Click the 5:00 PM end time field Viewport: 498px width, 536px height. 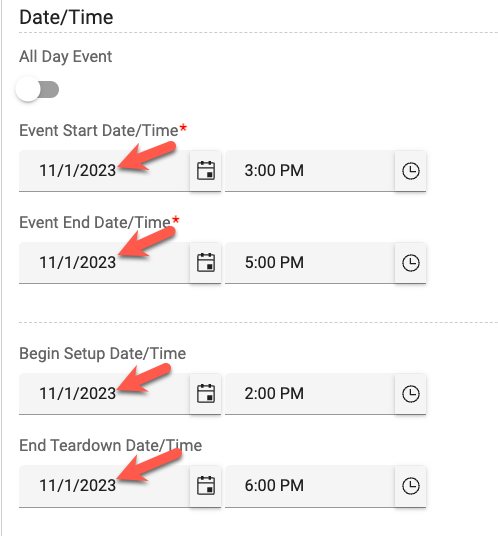pyautogui.click(x=310, y=263)
